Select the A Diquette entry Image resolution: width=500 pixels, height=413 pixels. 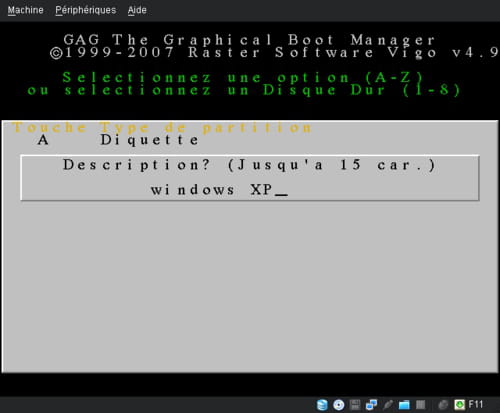118,140
